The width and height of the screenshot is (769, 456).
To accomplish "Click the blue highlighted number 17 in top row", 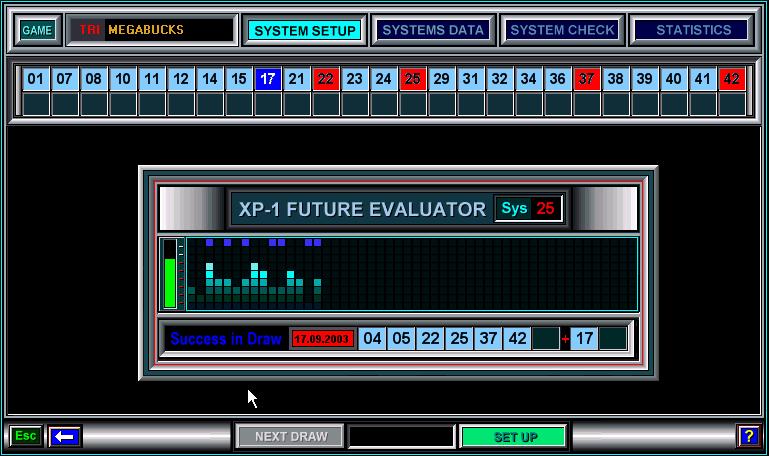I will [x=267, y=78].
